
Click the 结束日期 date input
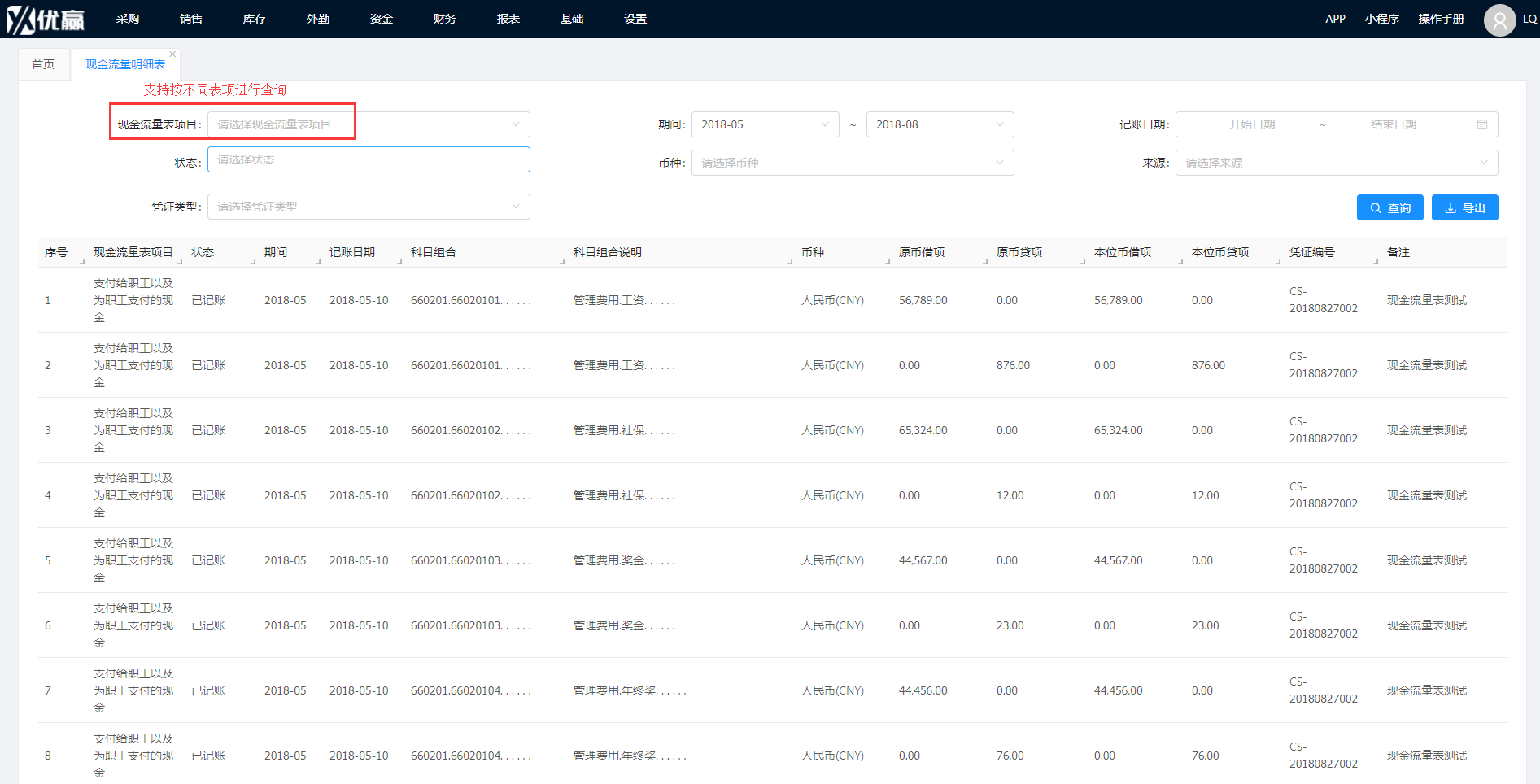[1393, 124]
